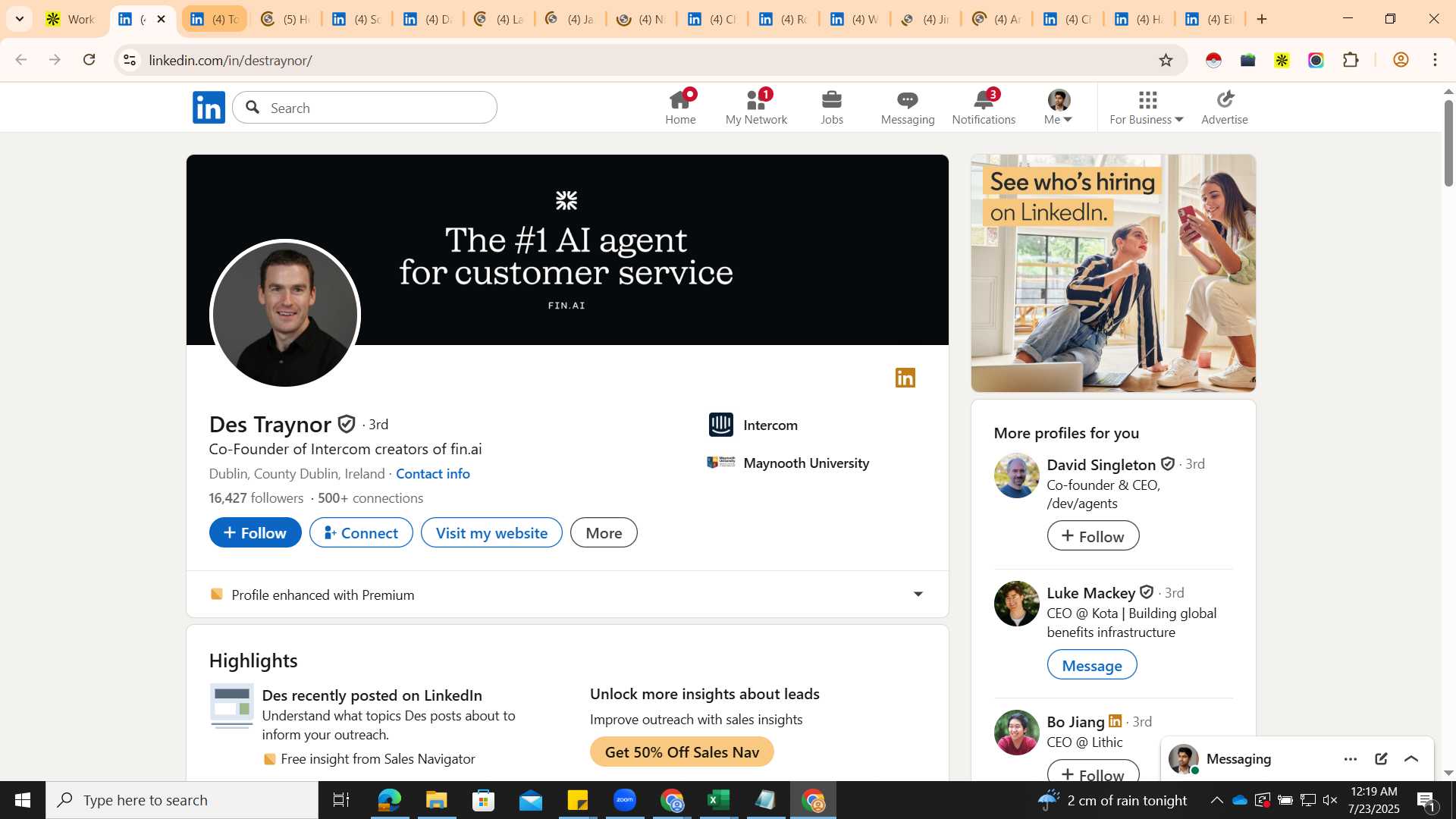Open the Messaging overlay options menu
The width and height of the screenshot is (1456, 819).
click(1351, 759)
